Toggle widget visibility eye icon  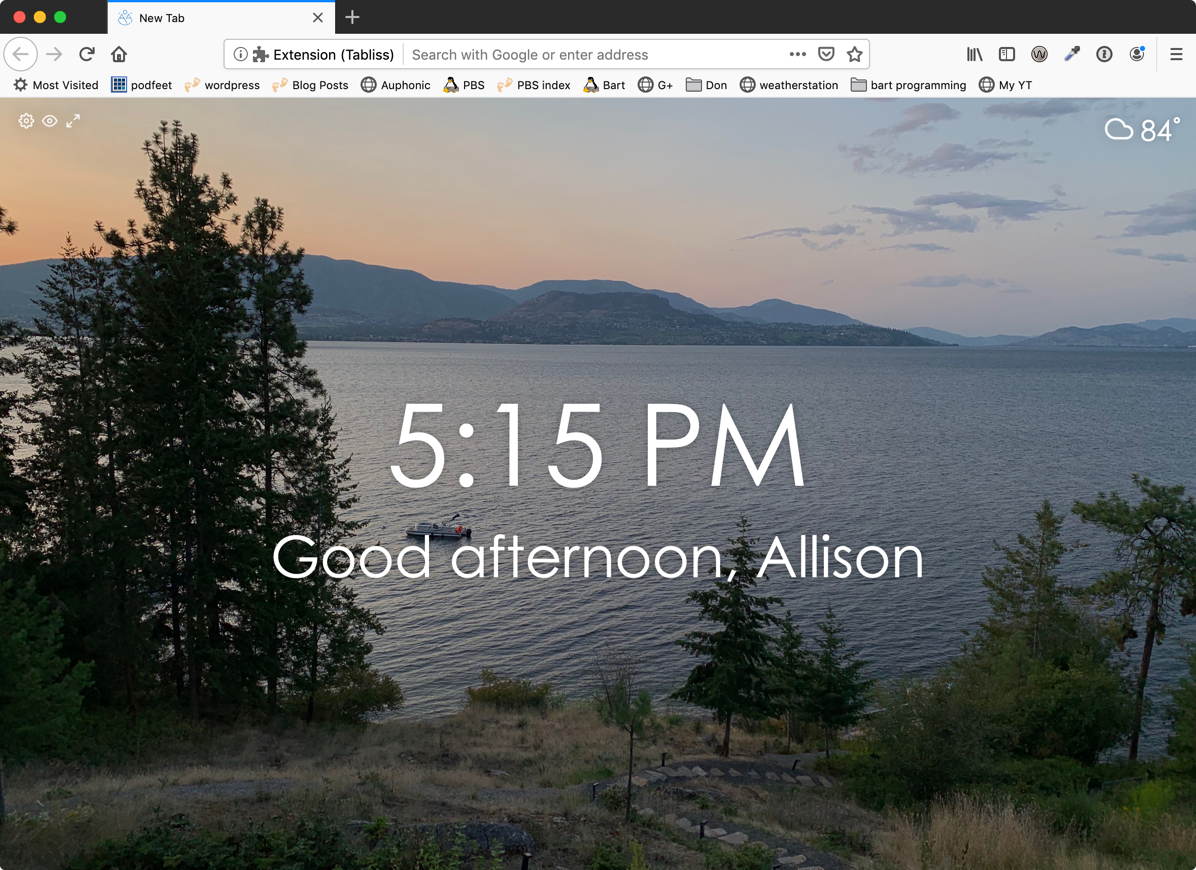(49, 121)
